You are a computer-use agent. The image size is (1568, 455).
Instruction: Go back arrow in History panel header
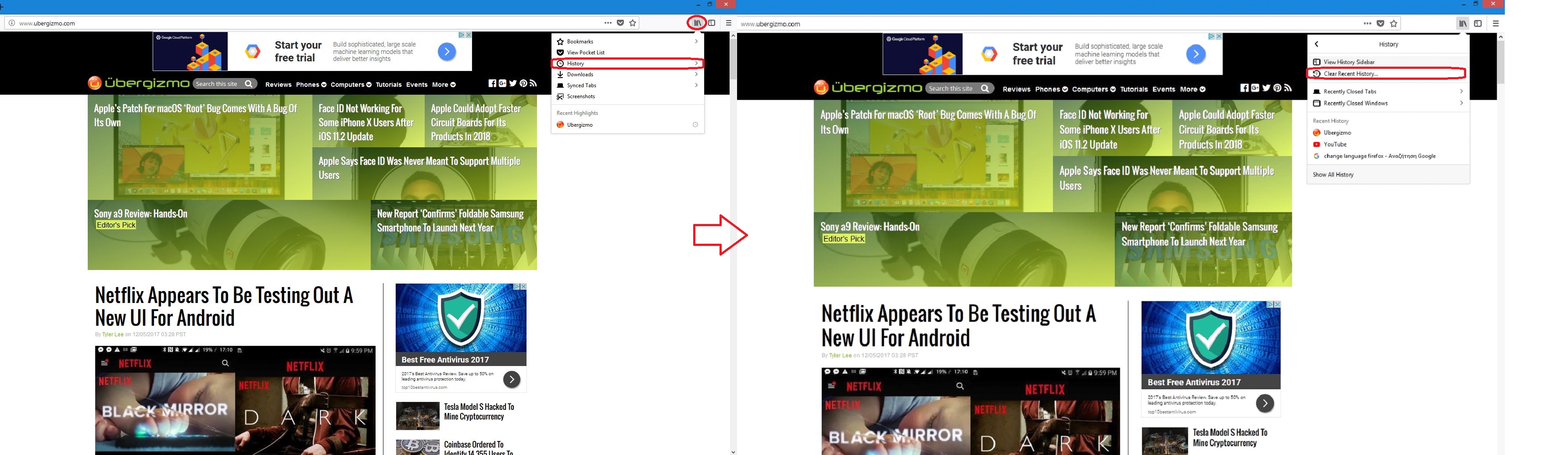1317,44
